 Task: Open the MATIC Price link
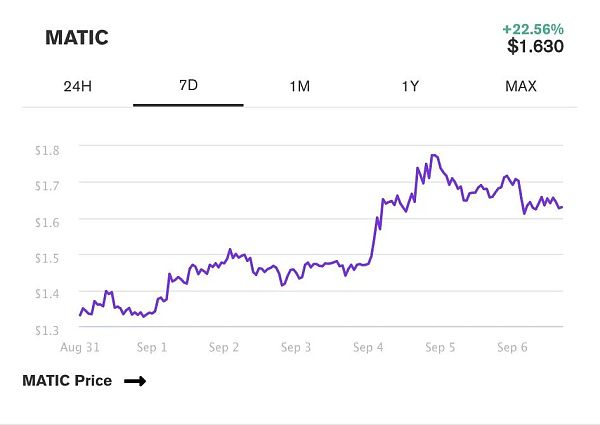click(x=67, y=381)
